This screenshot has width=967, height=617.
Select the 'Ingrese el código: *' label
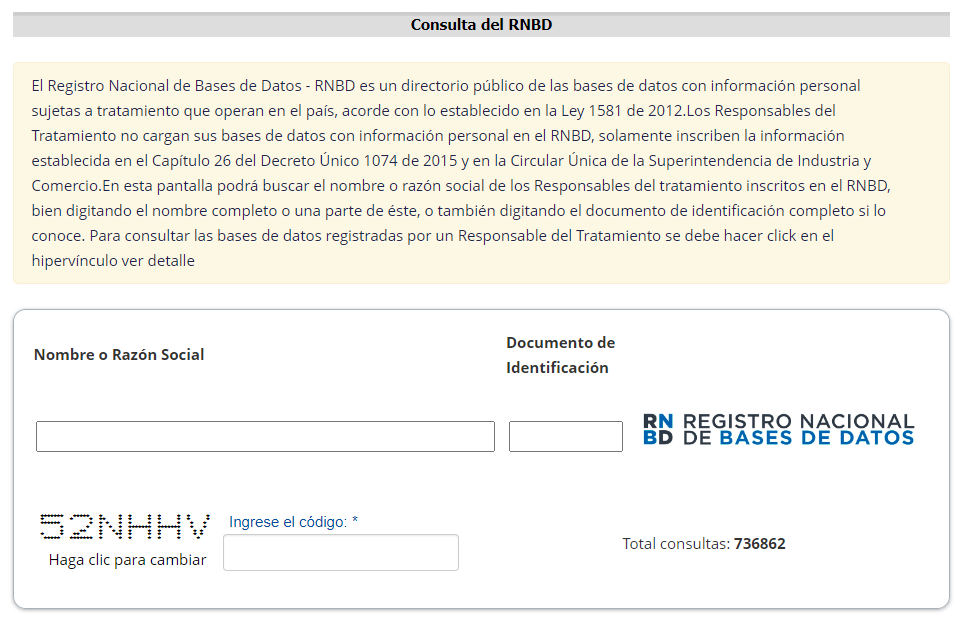[x=294, y=522]
